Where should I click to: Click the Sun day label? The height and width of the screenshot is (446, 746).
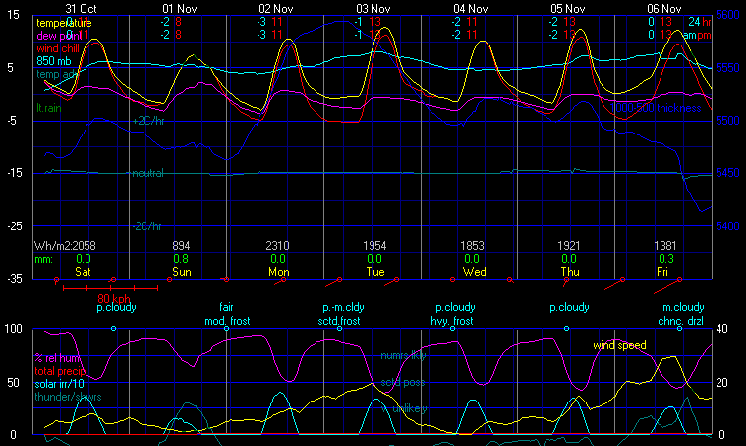click(182, 272)
